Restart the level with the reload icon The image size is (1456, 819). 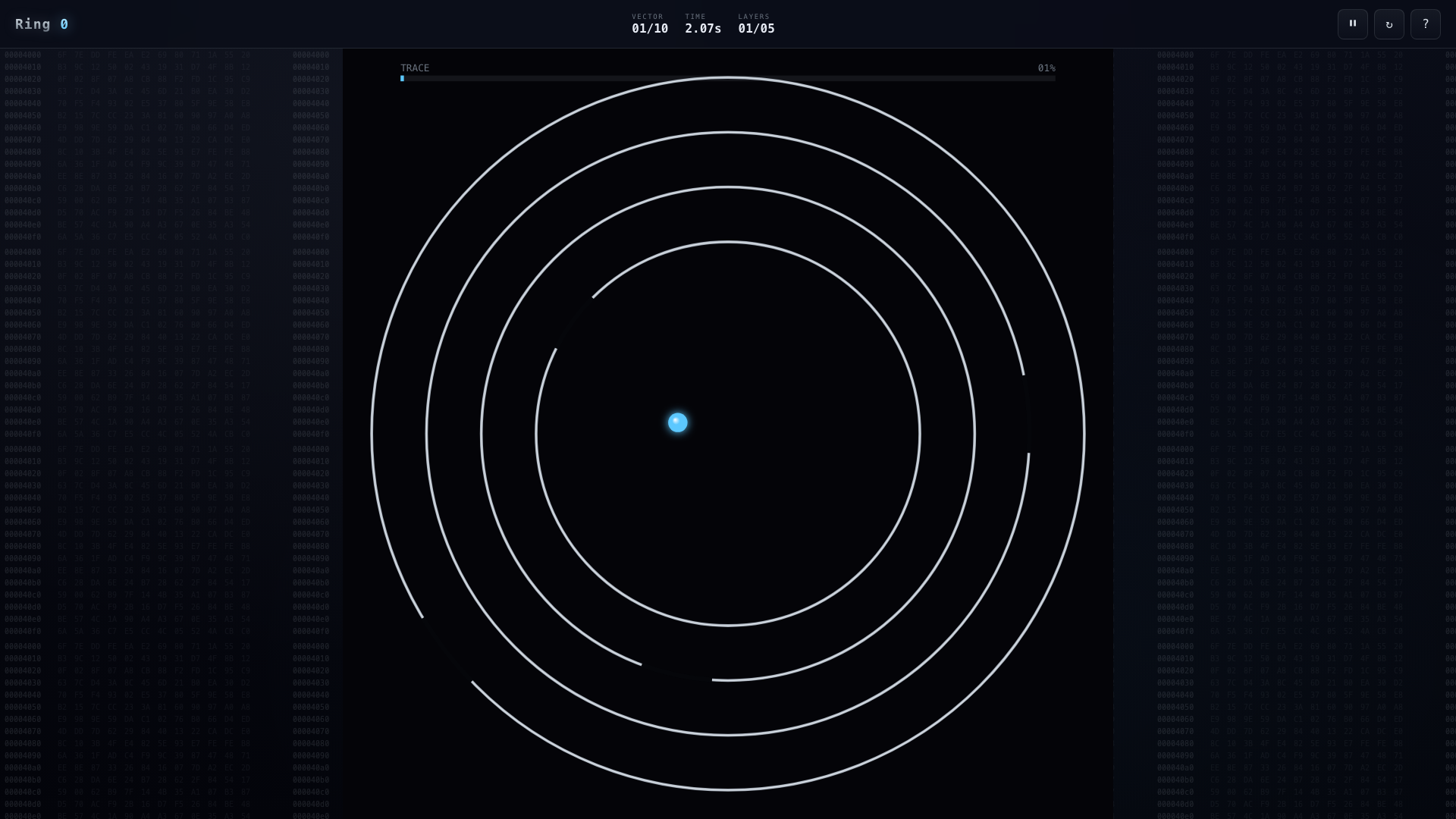(1389, 24)
